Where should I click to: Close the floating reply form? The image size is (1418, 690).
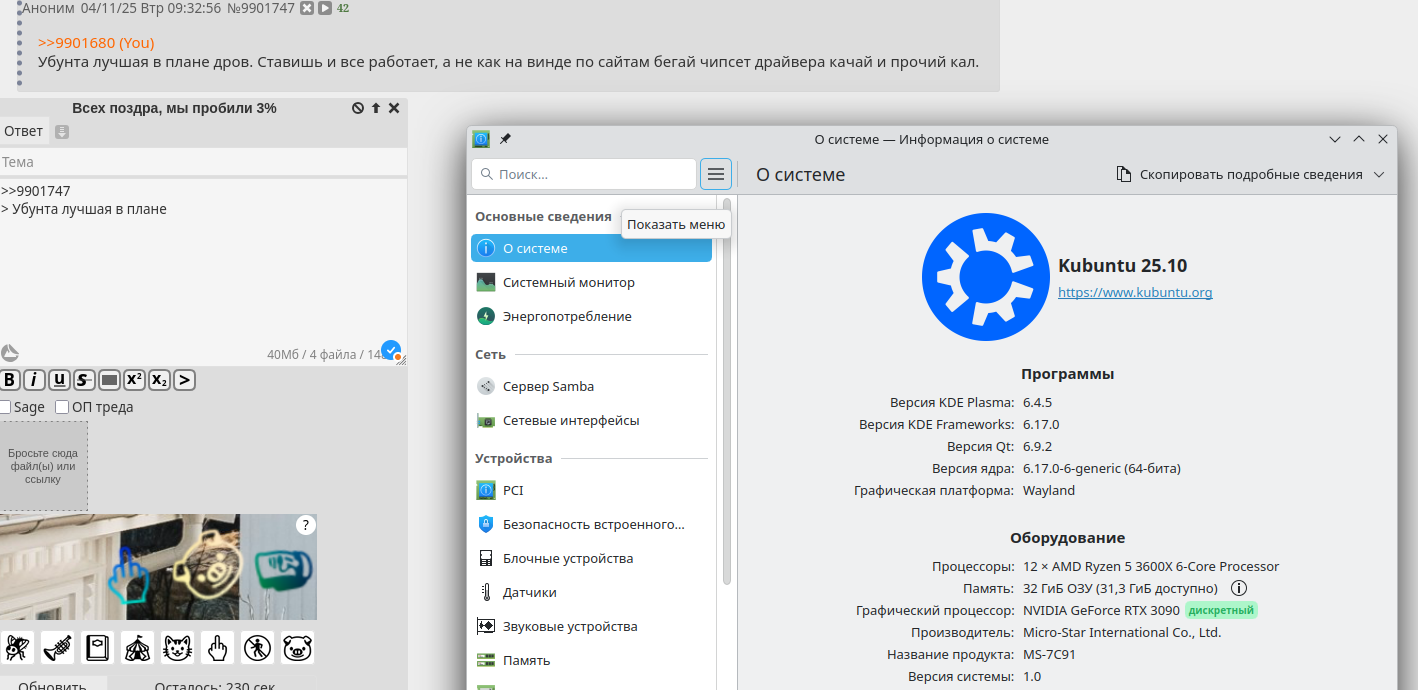394,108
